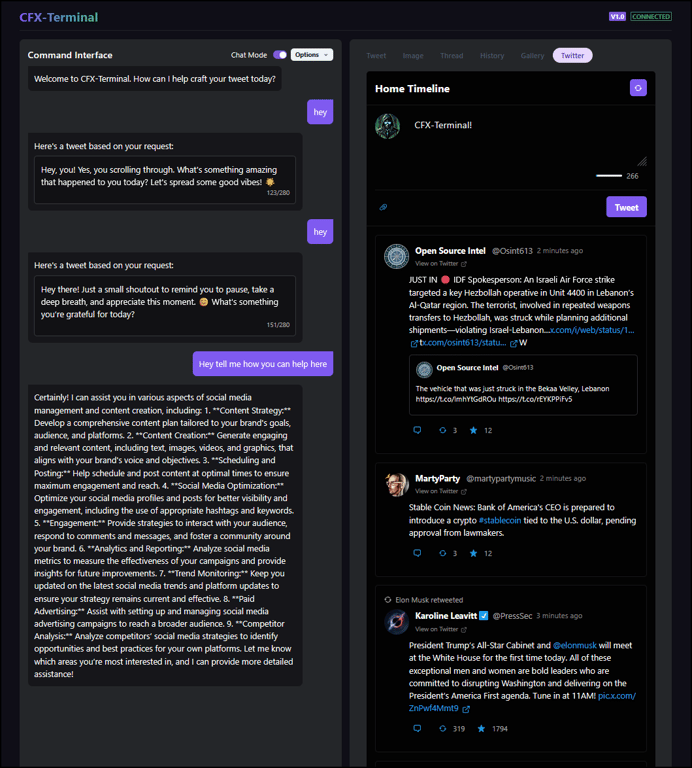The width and height of the screenshot is (692, 768).
Task: Click the CFX-Terminal profile avatar in composer
Action: [x=387, y=126]
